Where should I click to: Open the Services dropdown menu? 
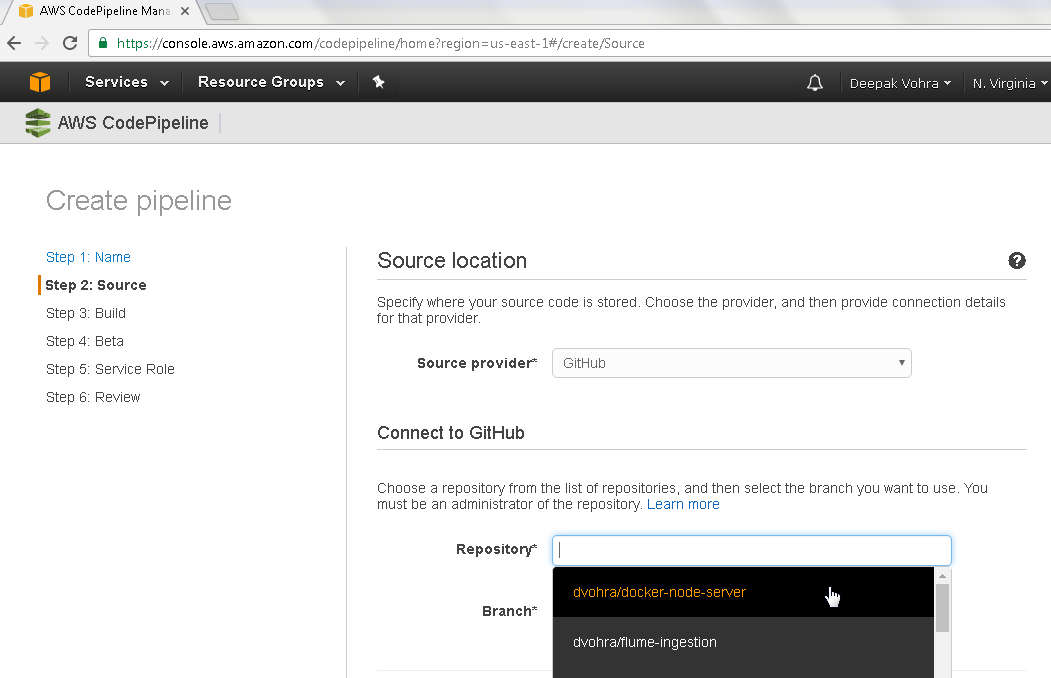127,82
